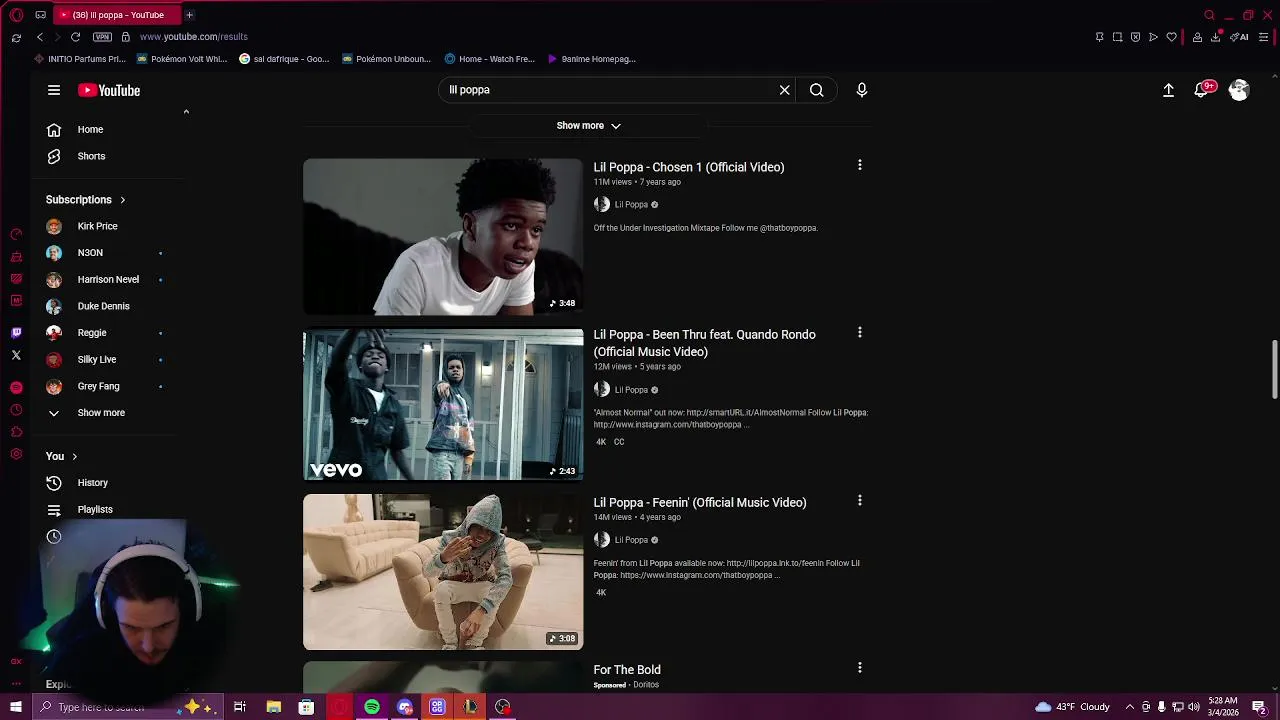The width and height of the screenshot is (1280, 720).
Task: Open the browser downloads icon
Action: coord(1216,37)
